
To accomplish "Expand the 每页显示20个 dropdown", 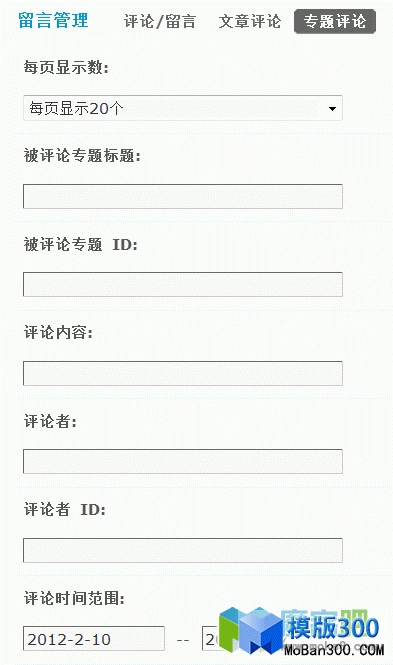I will [183, 108].
